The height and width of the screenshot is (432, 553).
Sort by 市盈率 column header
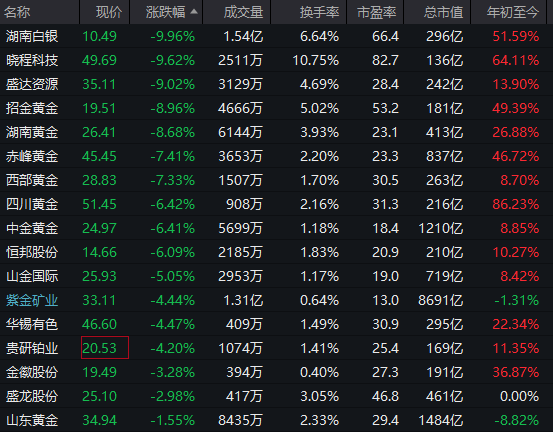(x=377, y=12)
